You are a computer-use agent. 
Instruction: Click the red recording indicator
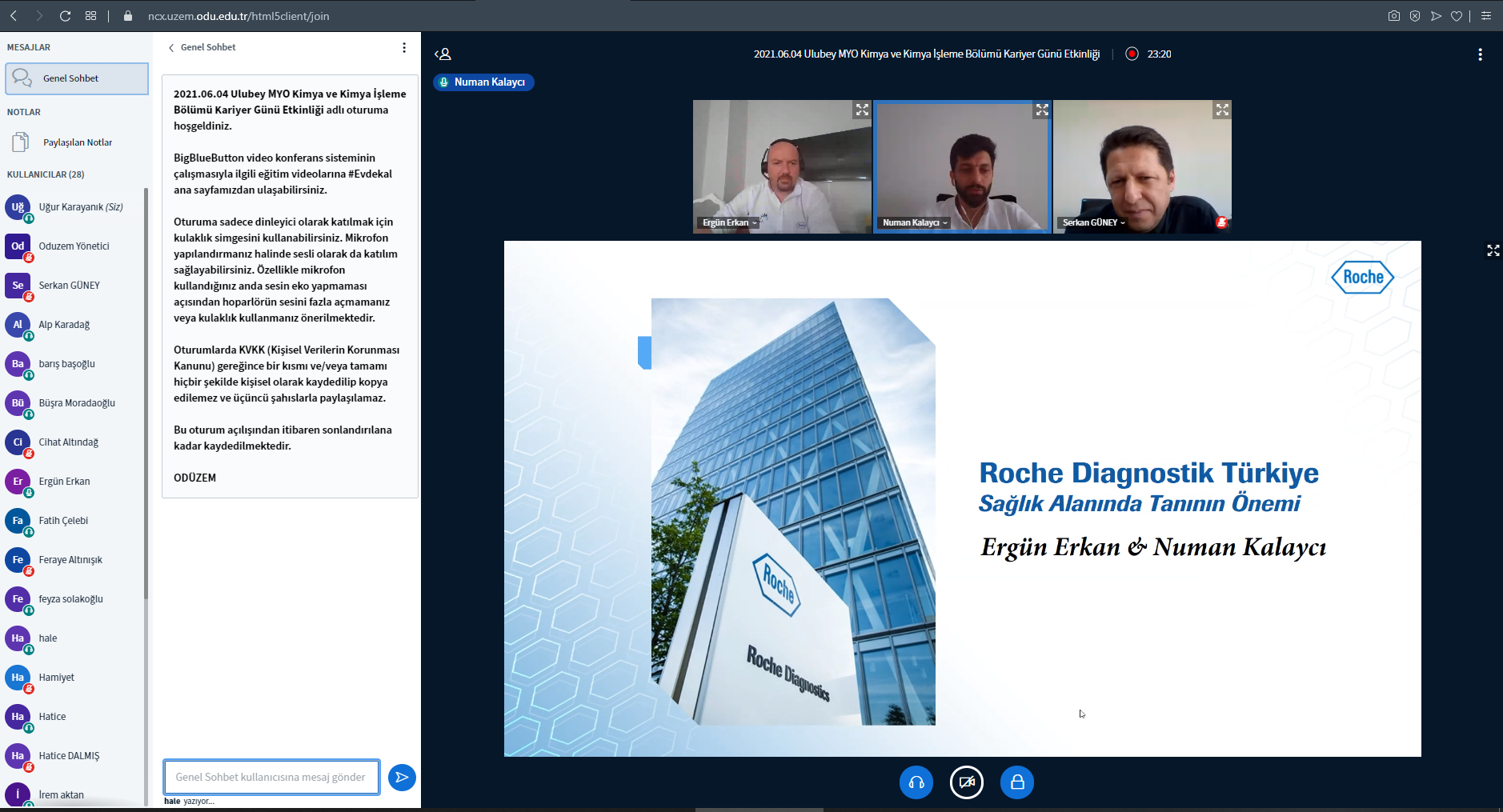click(x=1132, y=54)
